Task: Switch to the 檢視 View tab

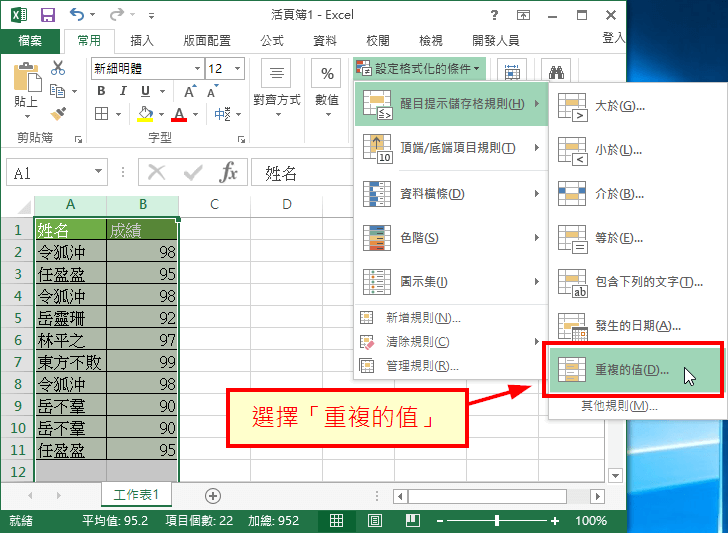Action: tap(430, 41)
